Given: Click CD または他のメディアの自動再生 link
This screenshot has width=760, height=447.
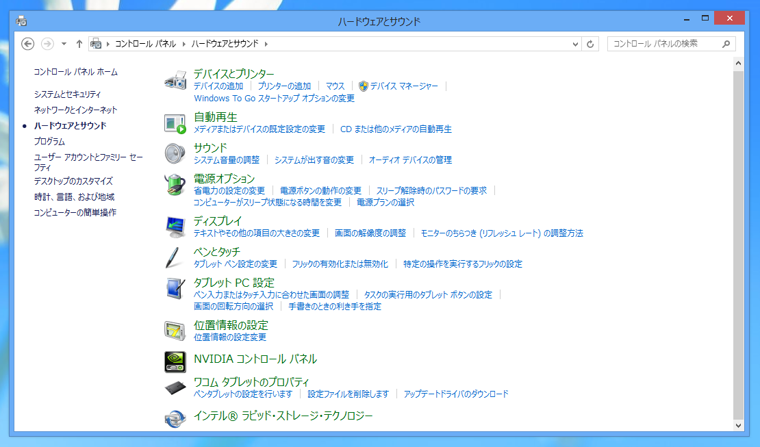Looking at the screenshot, I should (396, 129).
